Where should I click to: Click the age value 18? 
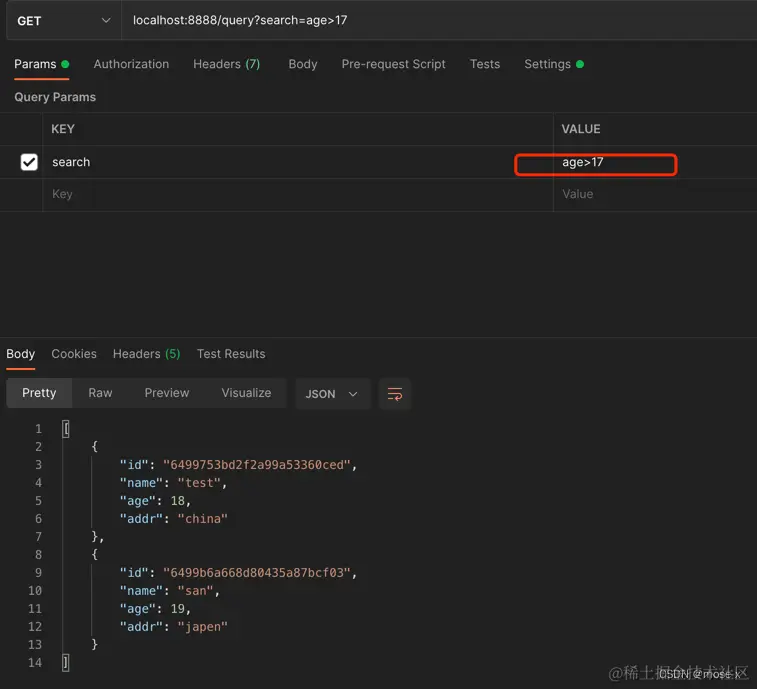pyautogui.click(x=177, y=501)
